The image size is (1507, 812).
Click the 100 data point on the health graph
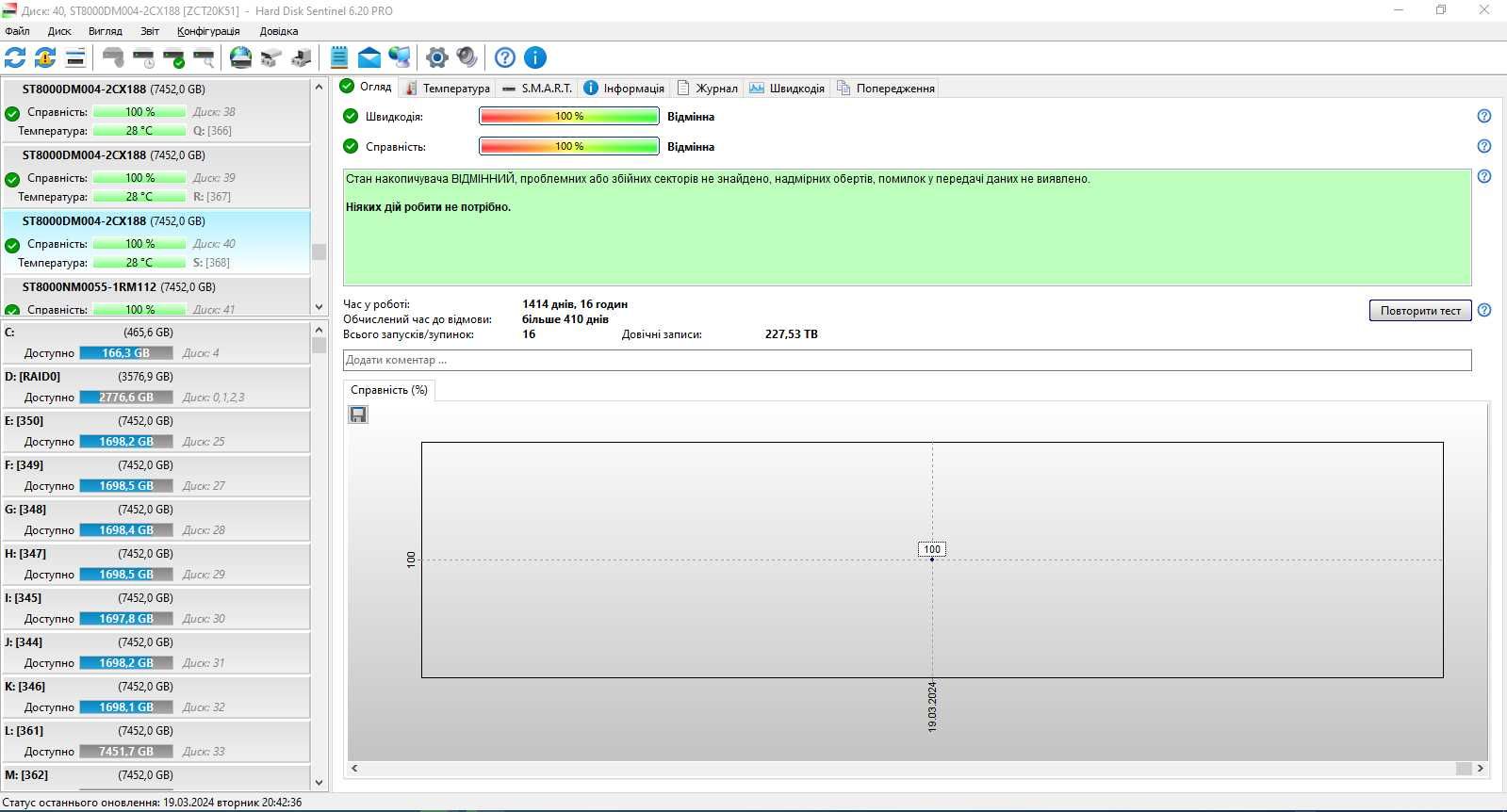click(932, 560)
